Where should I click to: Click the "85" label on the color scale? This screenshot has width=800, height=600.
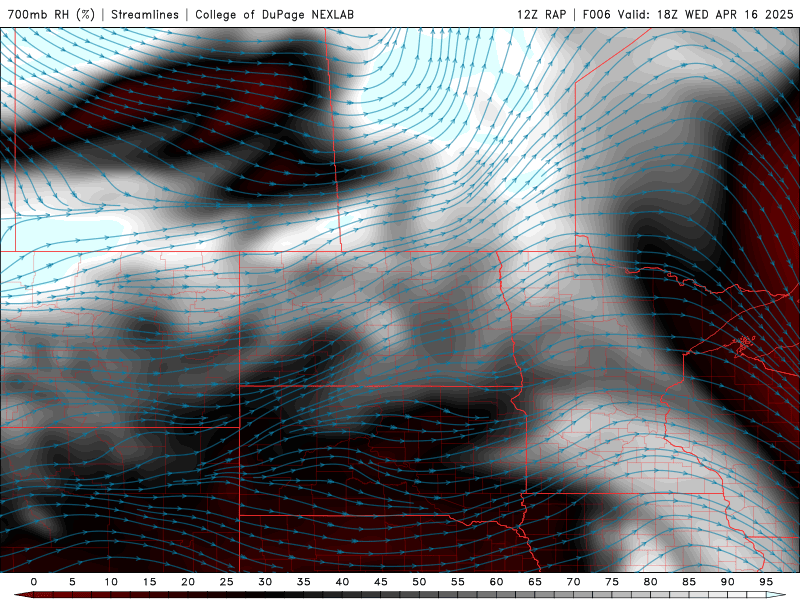(689, 582)
